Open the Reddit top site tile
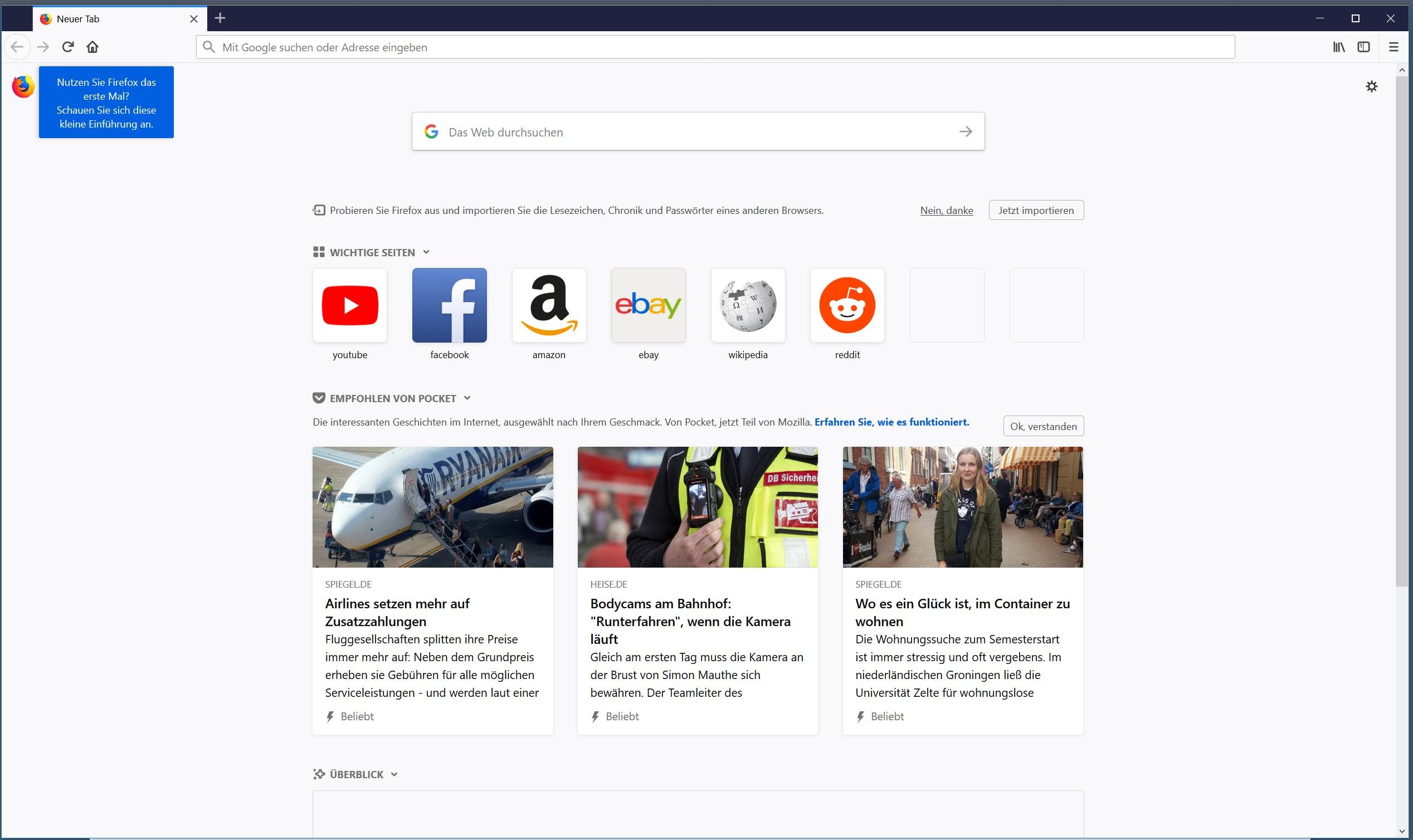This screenshot has height=840, width=1413. pyautogui.click(x=847, y=305)
